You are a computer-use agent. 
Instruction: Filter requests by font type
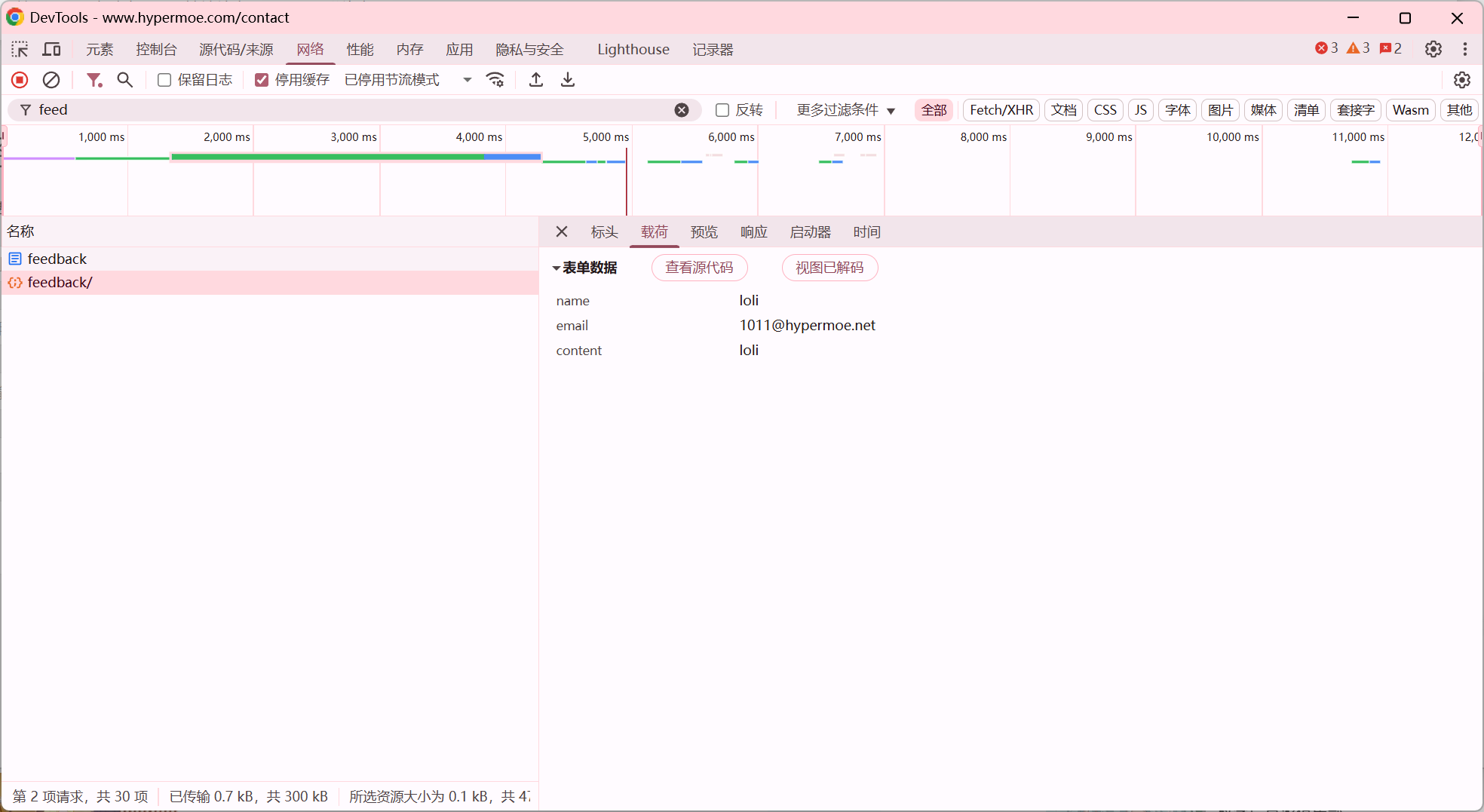[x=1177, y=110]
